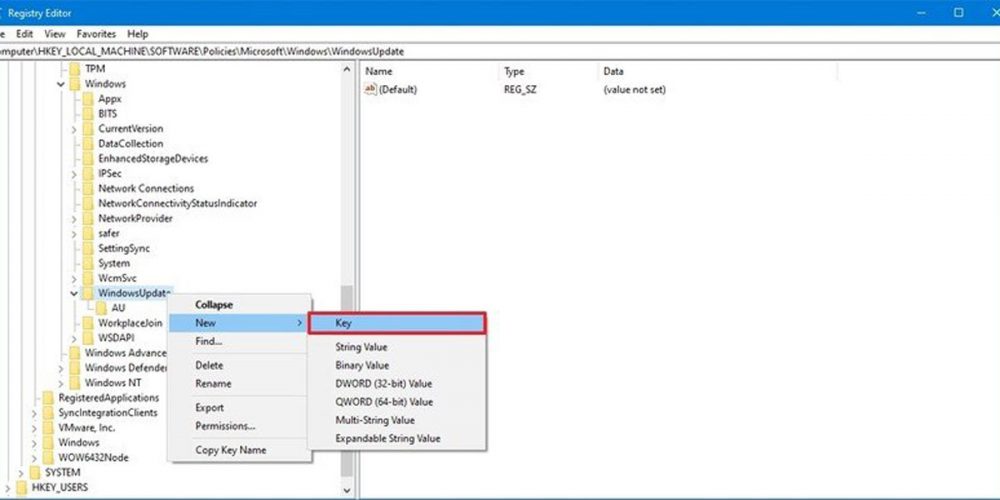Choose Key from the New submenu

(397, 324)
